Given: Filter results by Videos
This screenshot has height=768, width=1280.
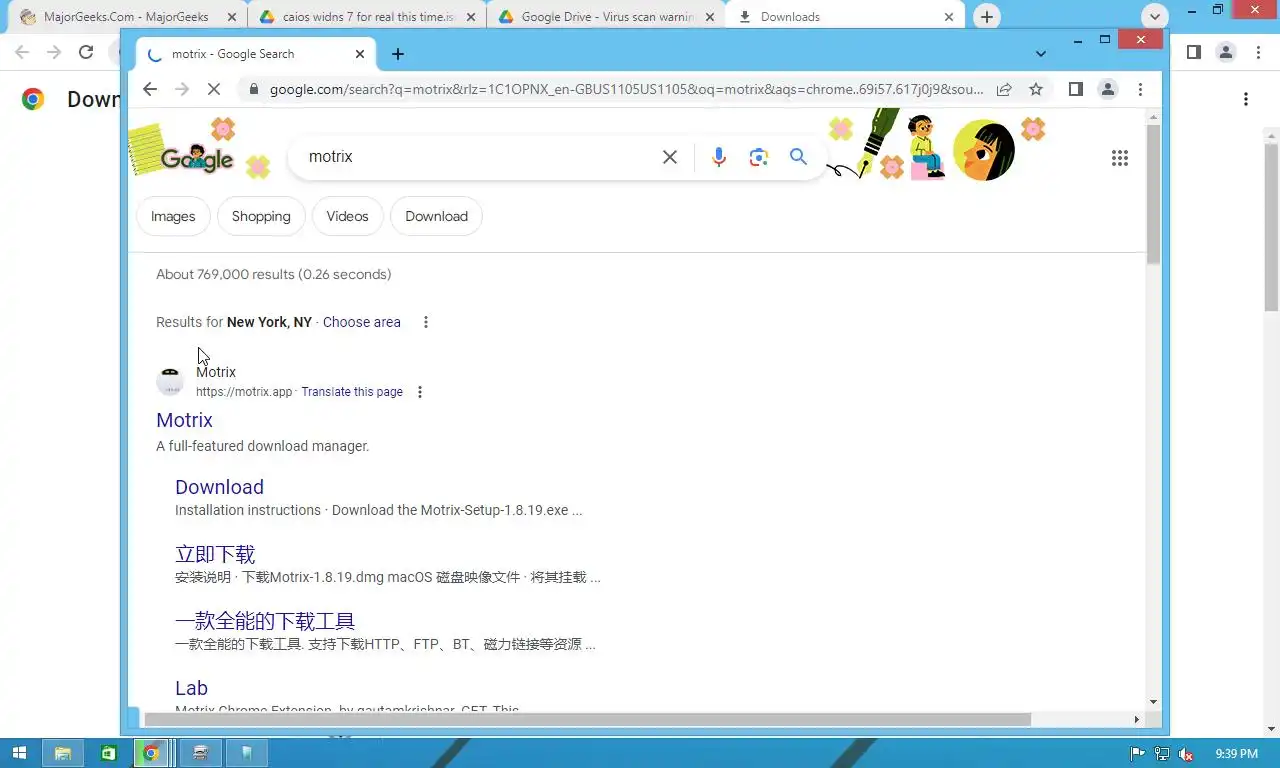Looking at the screenshot, I should tap(347, 216).
